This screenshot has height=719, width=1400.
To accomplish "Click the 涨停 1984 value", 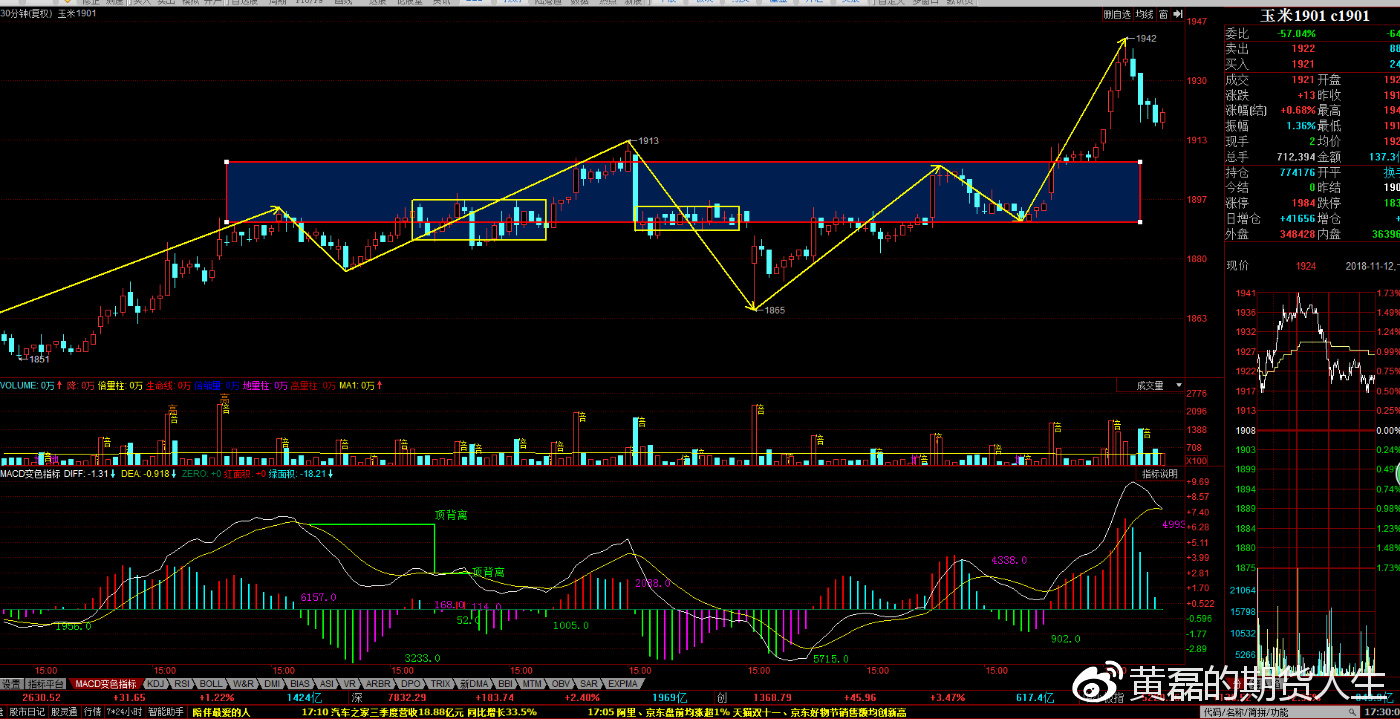I will pos(1303,203).
